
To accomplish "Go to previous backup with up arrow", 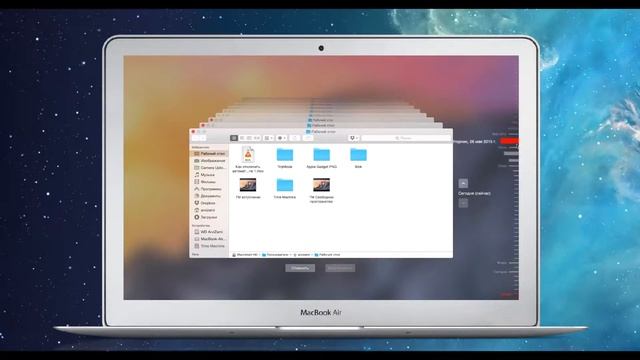I will (463, 183).
